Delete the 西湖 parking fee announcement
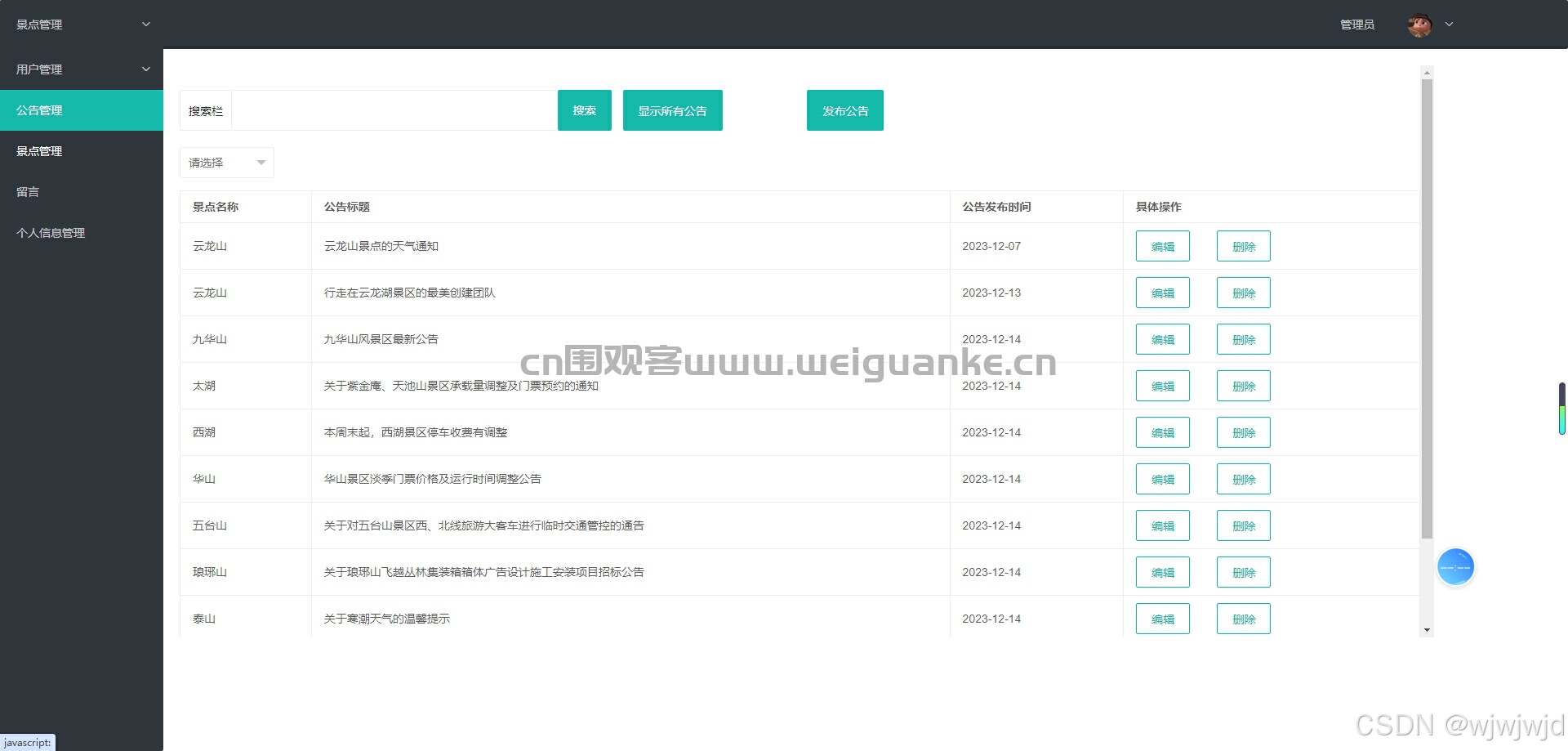The width and height of the screenshot is (1568, 751). coord(1244,432)
